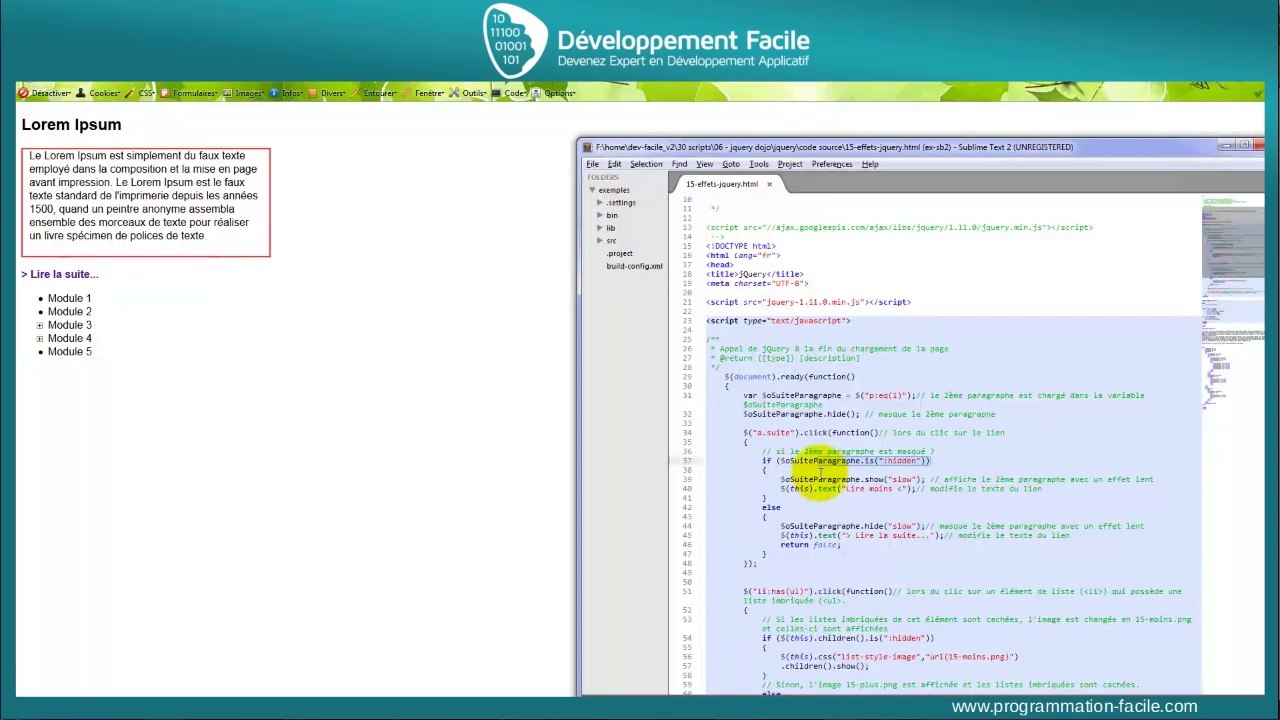Open the Tools menu
1280x720 pixels.
pyautogui.click(x=759, y=164)
